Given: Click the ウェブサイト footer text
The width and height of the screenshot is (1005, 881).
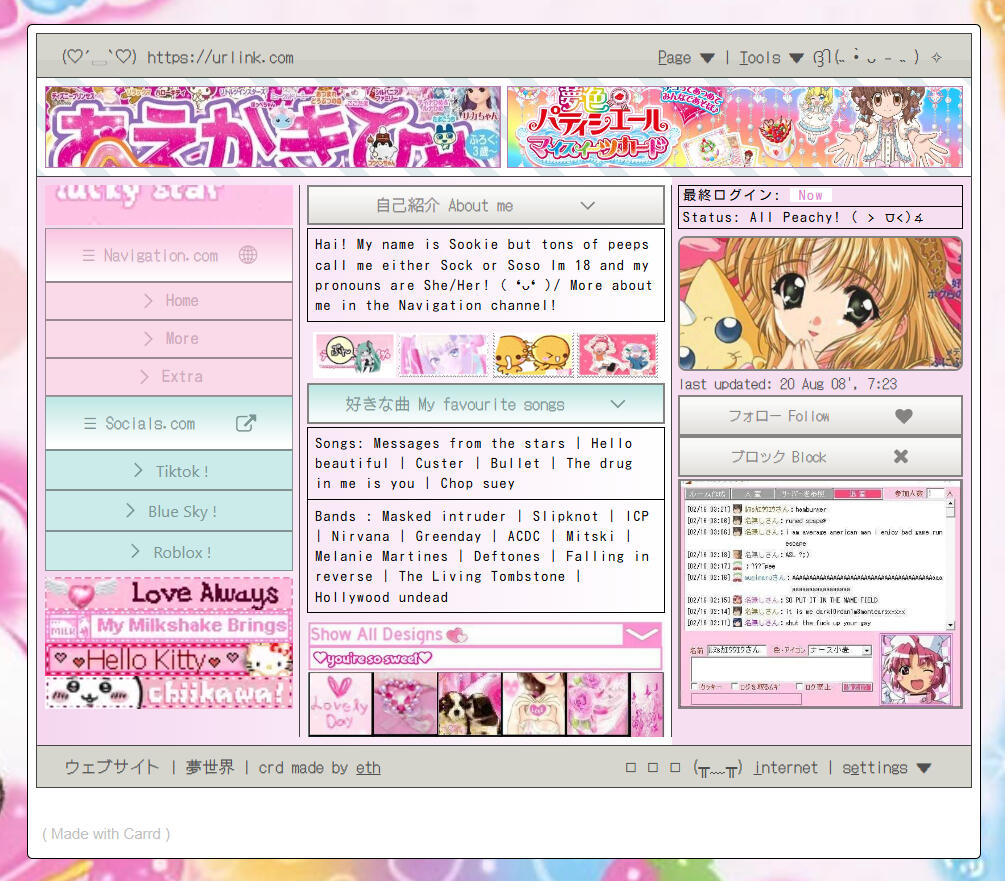Looking at the screenshot, I should 112,767.
